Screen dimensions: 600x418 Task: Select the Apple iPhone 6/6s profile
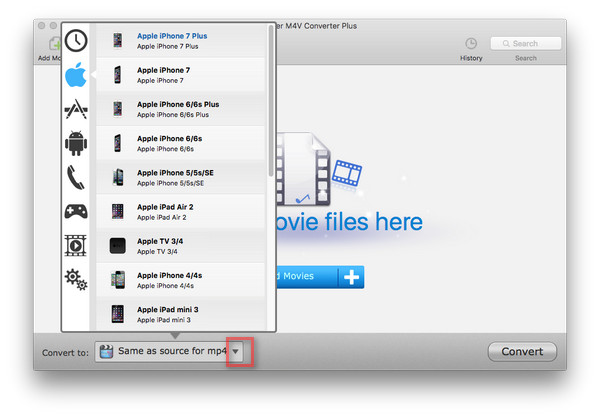(180, 143)
